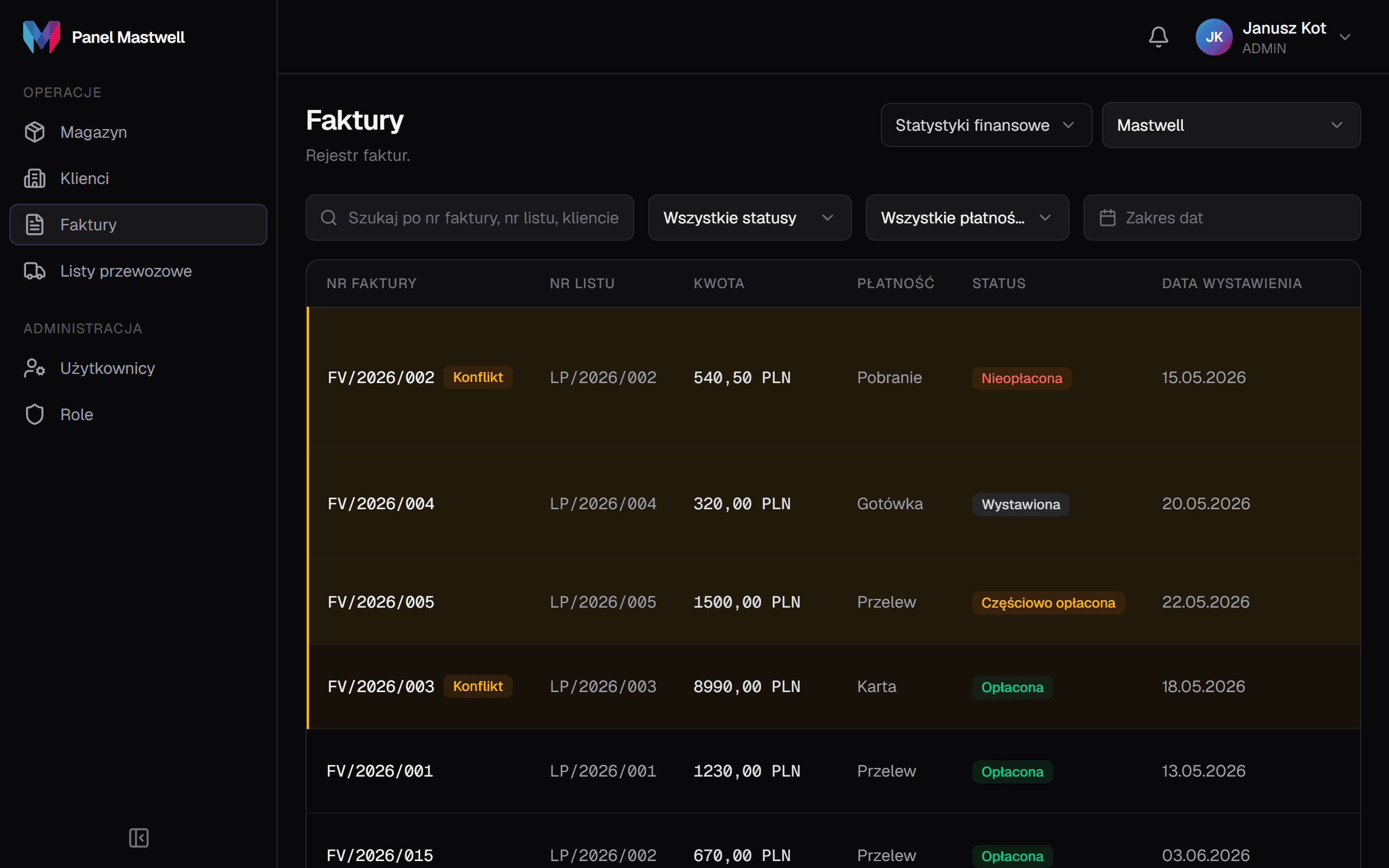The height and width of the screenshot is (868, 1389).
Task: Expand the Janusz Kot account chevron
Action: [x=1345, y=37]
